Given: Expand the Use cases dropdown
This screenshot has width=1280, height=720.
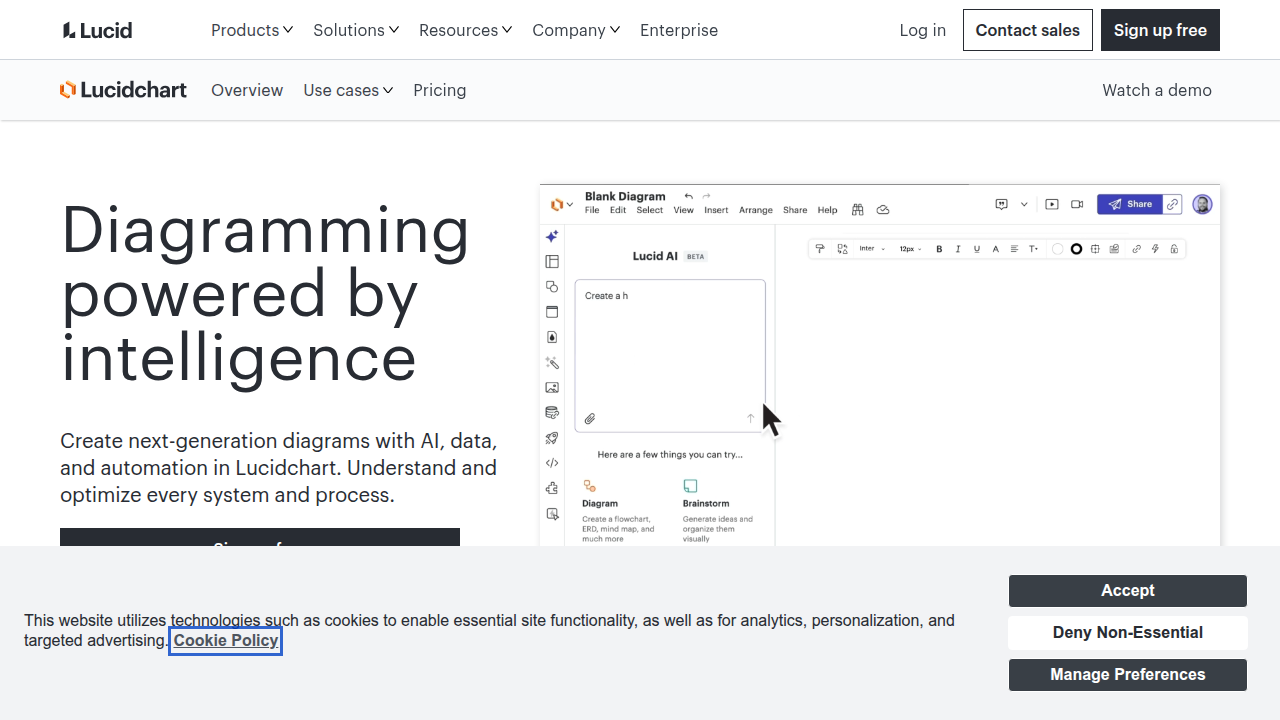Looking at the screenshot, I should (x=348, y=90).
